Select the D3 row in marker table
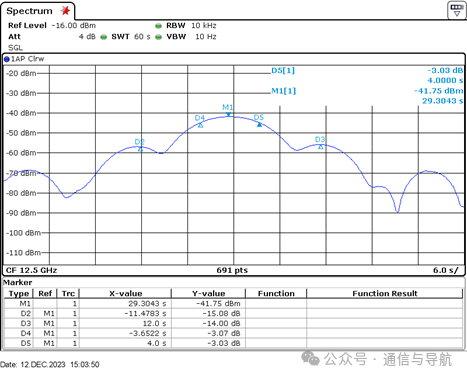Screen dimensions: 467x378 point(233,324)
